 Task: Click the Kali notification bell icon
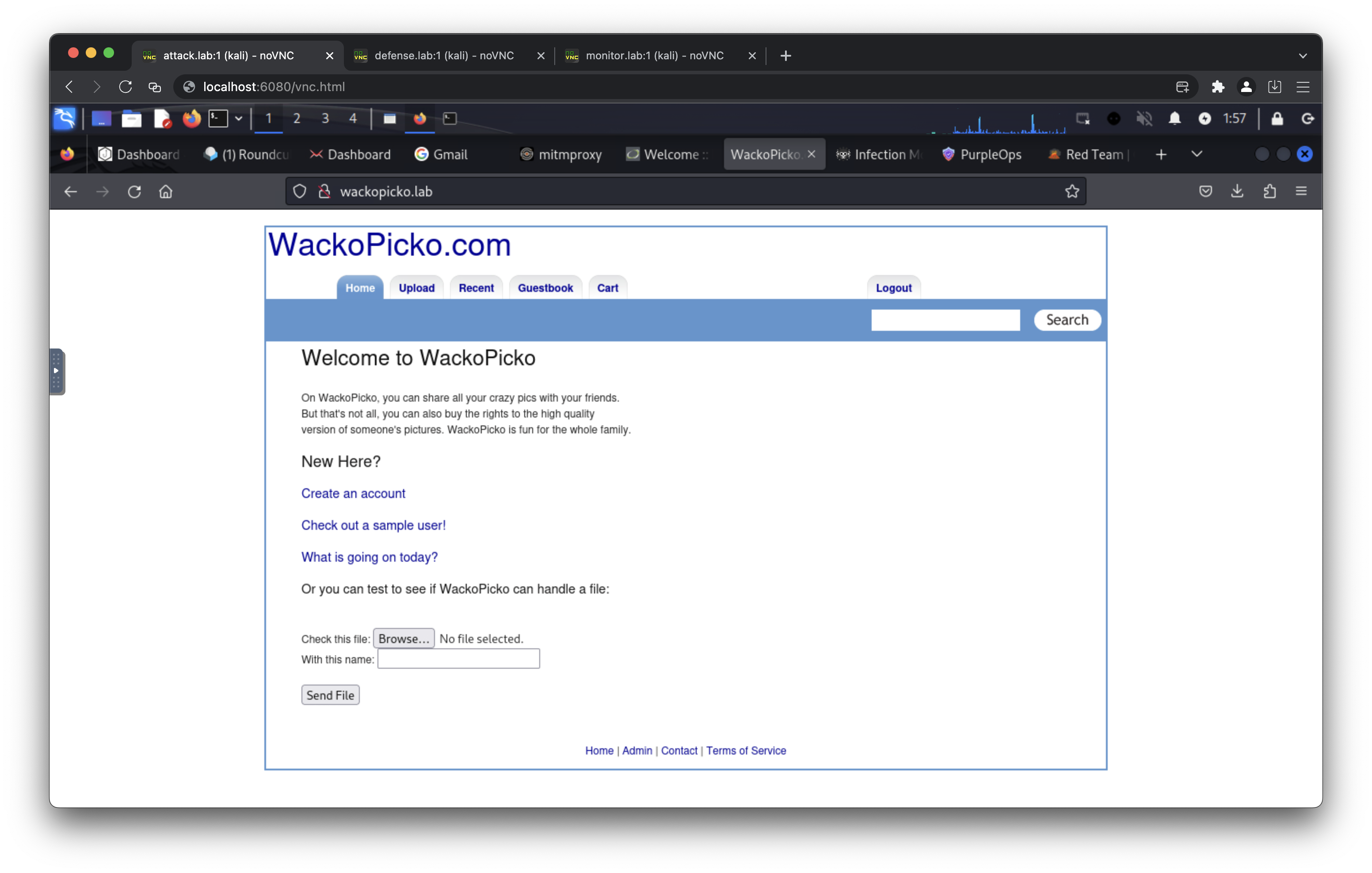[x=1174, y=119]
